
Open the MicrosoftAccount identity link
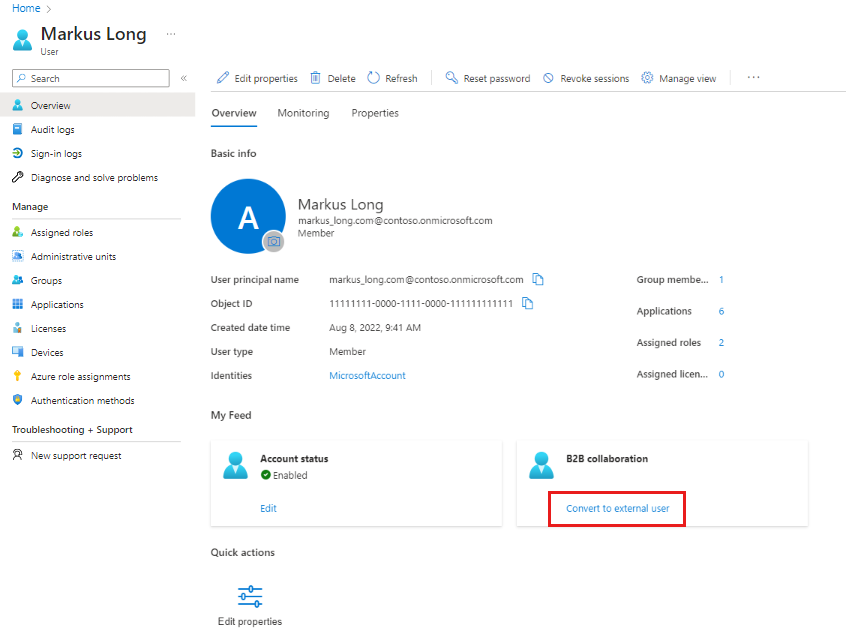[x=366, y=375]
